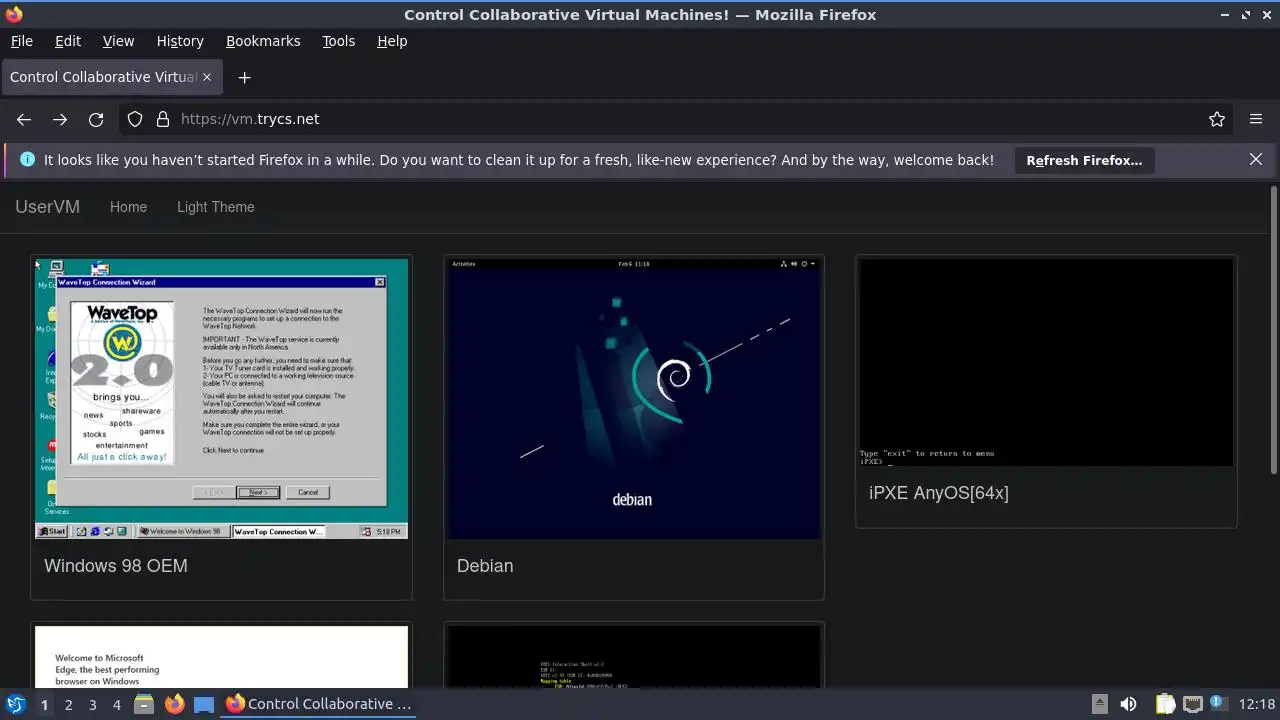Viewport: 1280px width, 720px height.
Task: Switch to workspace 1
Action: tap(44, 704)
